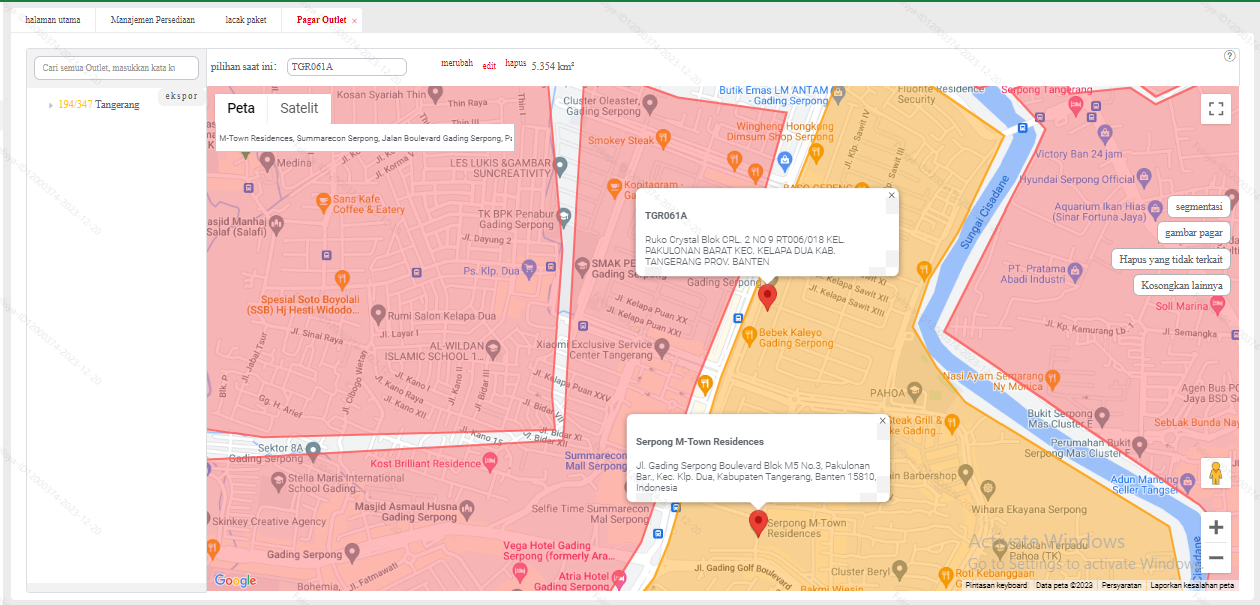Screen dimensions: 1260x605
Task: Zoom out the map with minus
Action: tap(1216, 557)
